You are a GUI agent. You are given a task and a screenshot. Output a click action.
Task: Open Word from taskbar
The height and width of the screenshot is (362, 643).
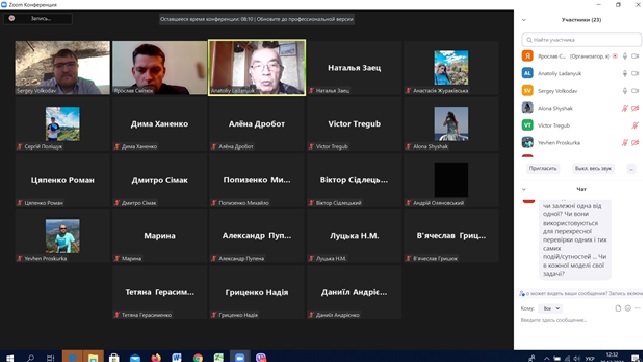pyautogui.click(x=177, y=357)
